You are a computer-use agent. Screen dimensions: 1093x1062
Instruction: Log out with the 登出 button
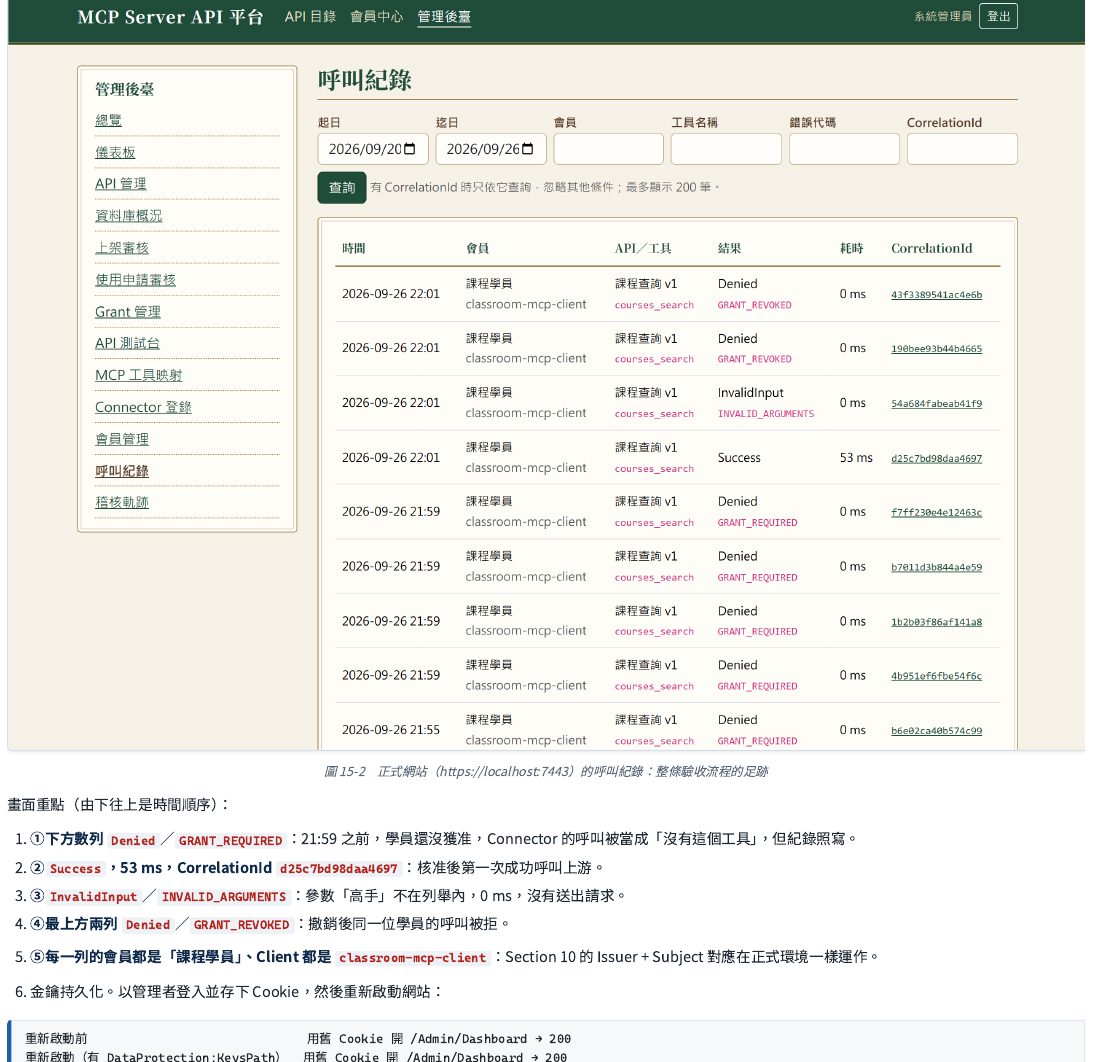click(998, 16)
